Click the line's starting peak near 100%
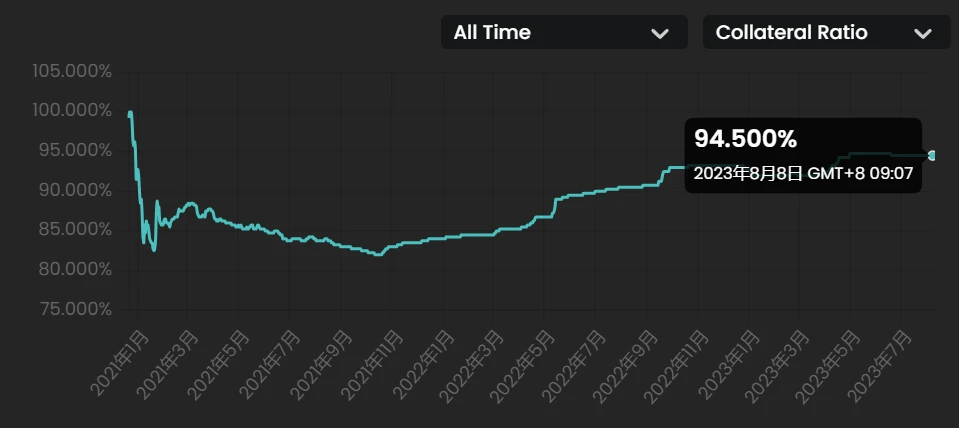 click(130, 113)
